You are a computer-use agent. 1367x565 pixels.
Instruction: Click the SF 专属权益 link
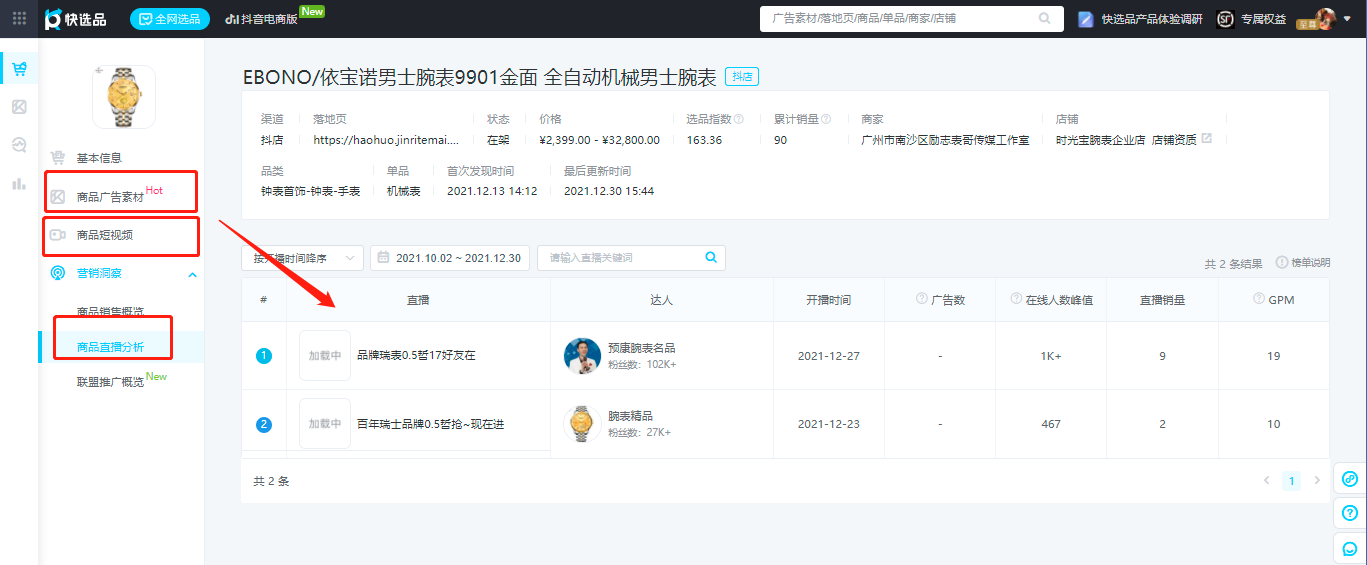tap(1251, 19)
